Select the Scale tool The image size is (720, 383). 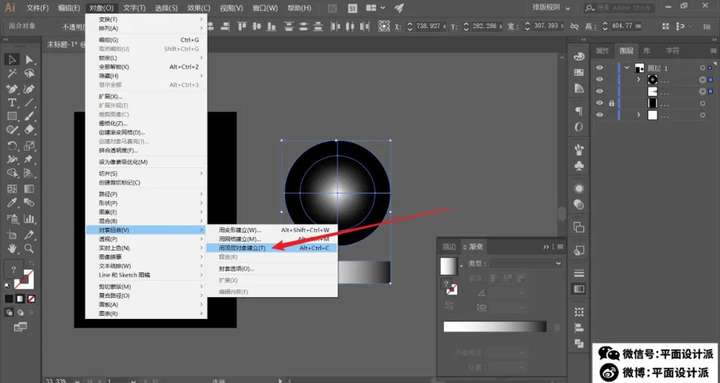click(x=29, y=146)
